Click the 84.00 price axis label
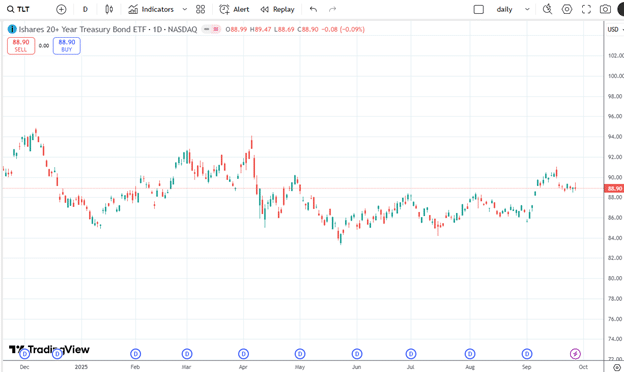The image size is (624, 372). coord(616,238)
